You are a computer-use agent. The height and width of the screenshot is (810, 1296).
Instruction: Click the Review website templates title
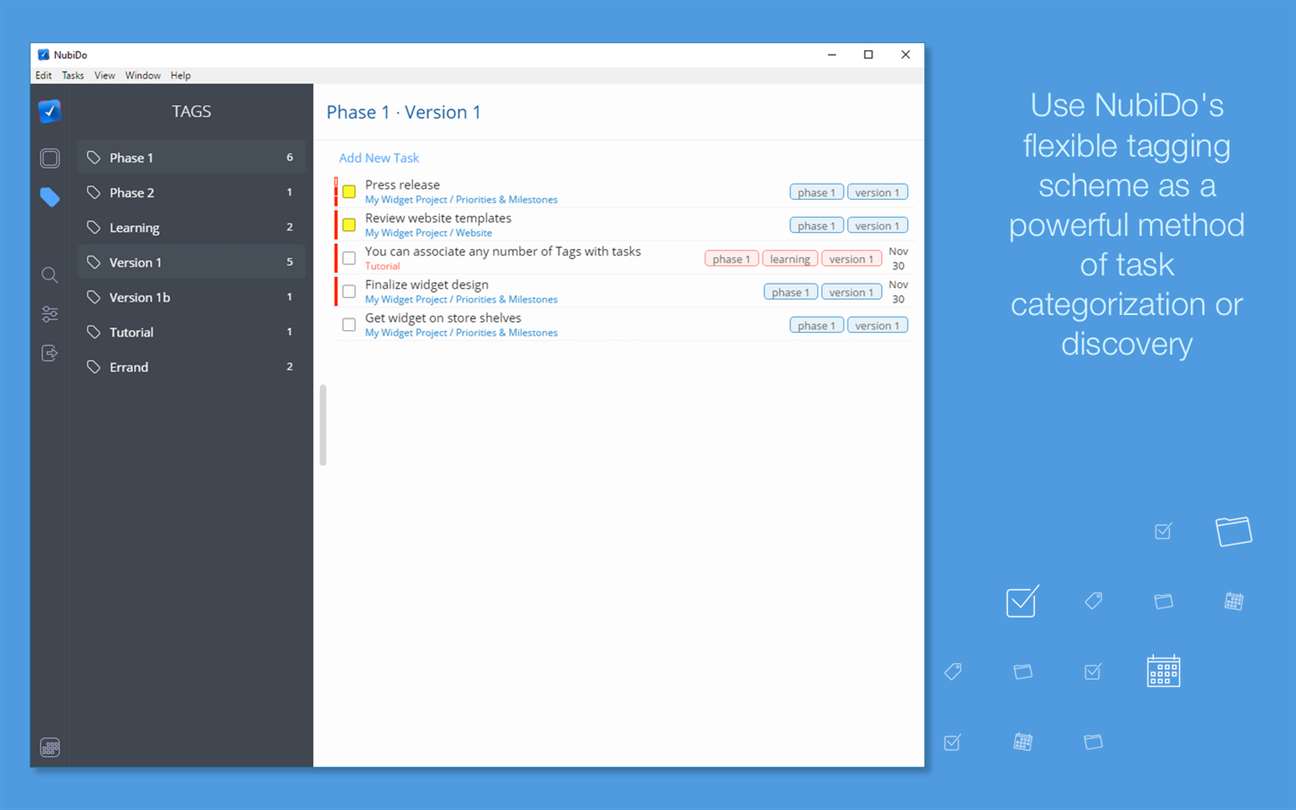coord(438,218)
